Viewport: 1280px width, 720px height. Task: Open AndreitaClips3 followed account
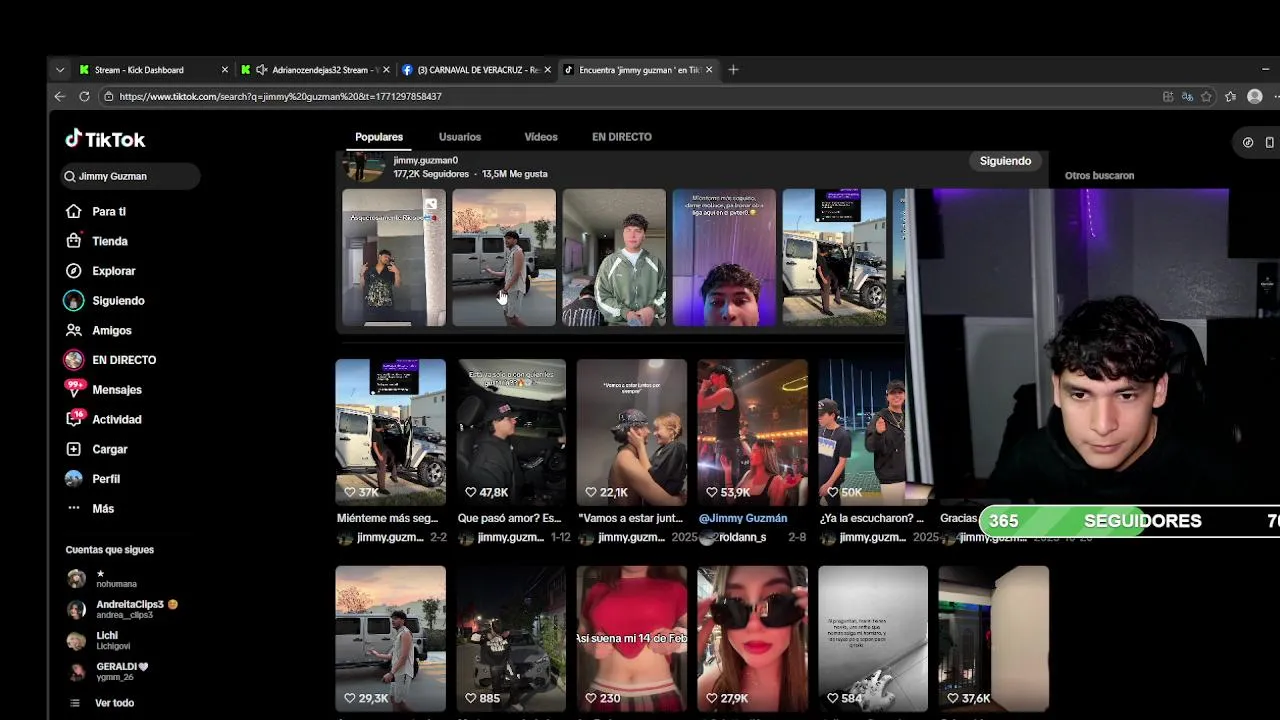[x=122, y=609]
